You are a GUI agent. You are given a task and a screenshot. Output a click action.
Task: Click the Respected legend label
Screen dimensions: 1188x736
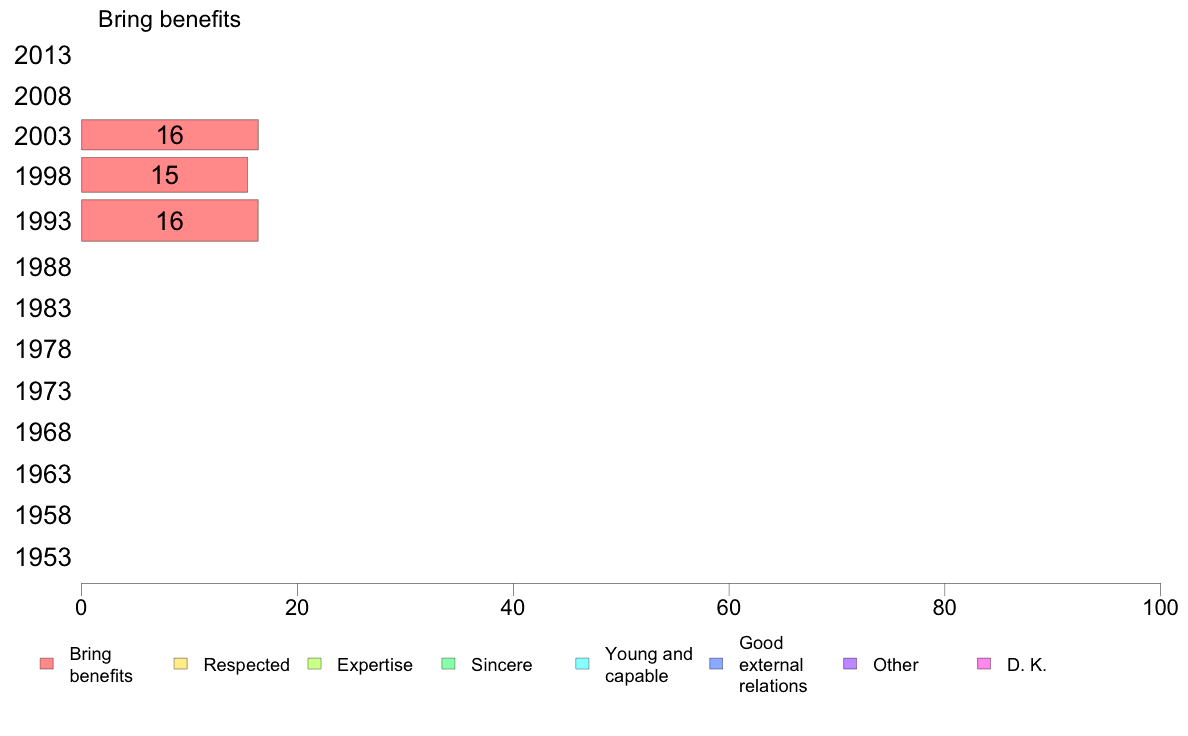[246, 665]
